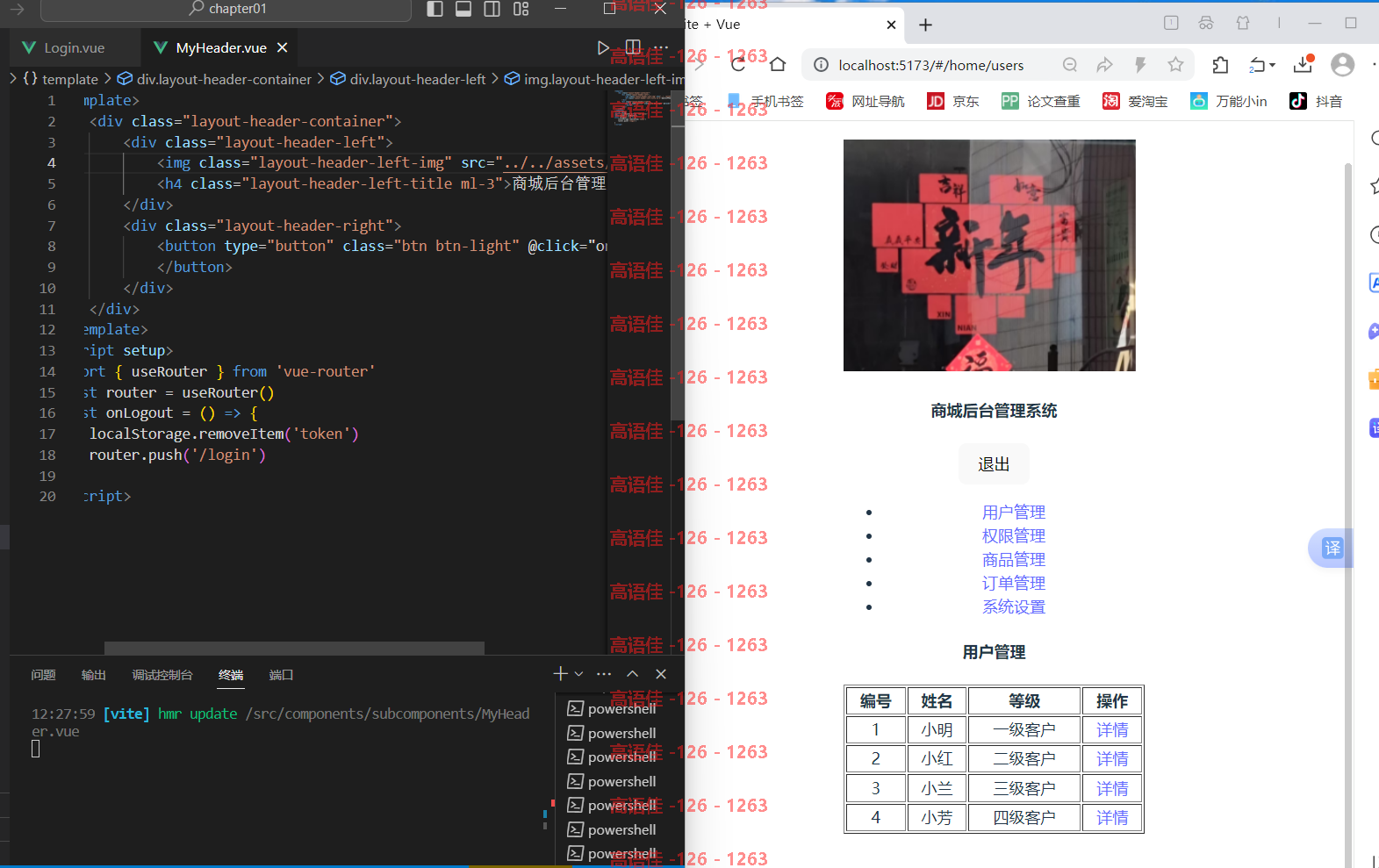
Task: Open the 用户管理 menu link
Action: (1014, 512)
